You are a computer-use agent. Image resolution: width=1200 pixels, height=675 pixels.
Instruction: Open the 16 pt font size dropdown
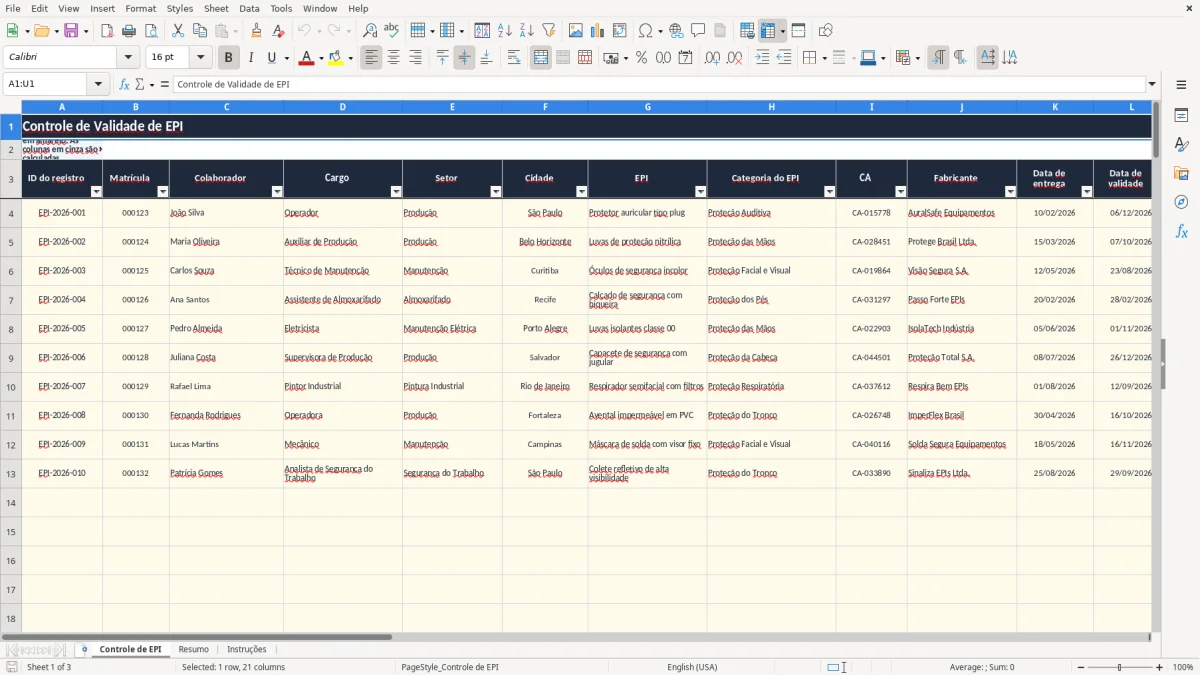click(x=201, y=58)
